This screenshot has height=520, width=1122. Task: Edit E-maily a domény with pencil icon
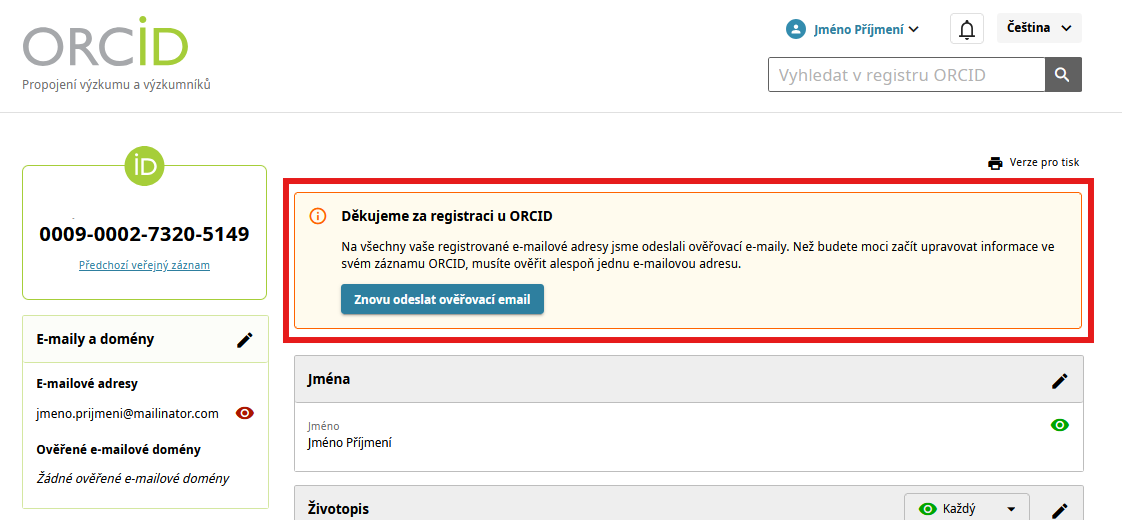[x=245, y=340]
